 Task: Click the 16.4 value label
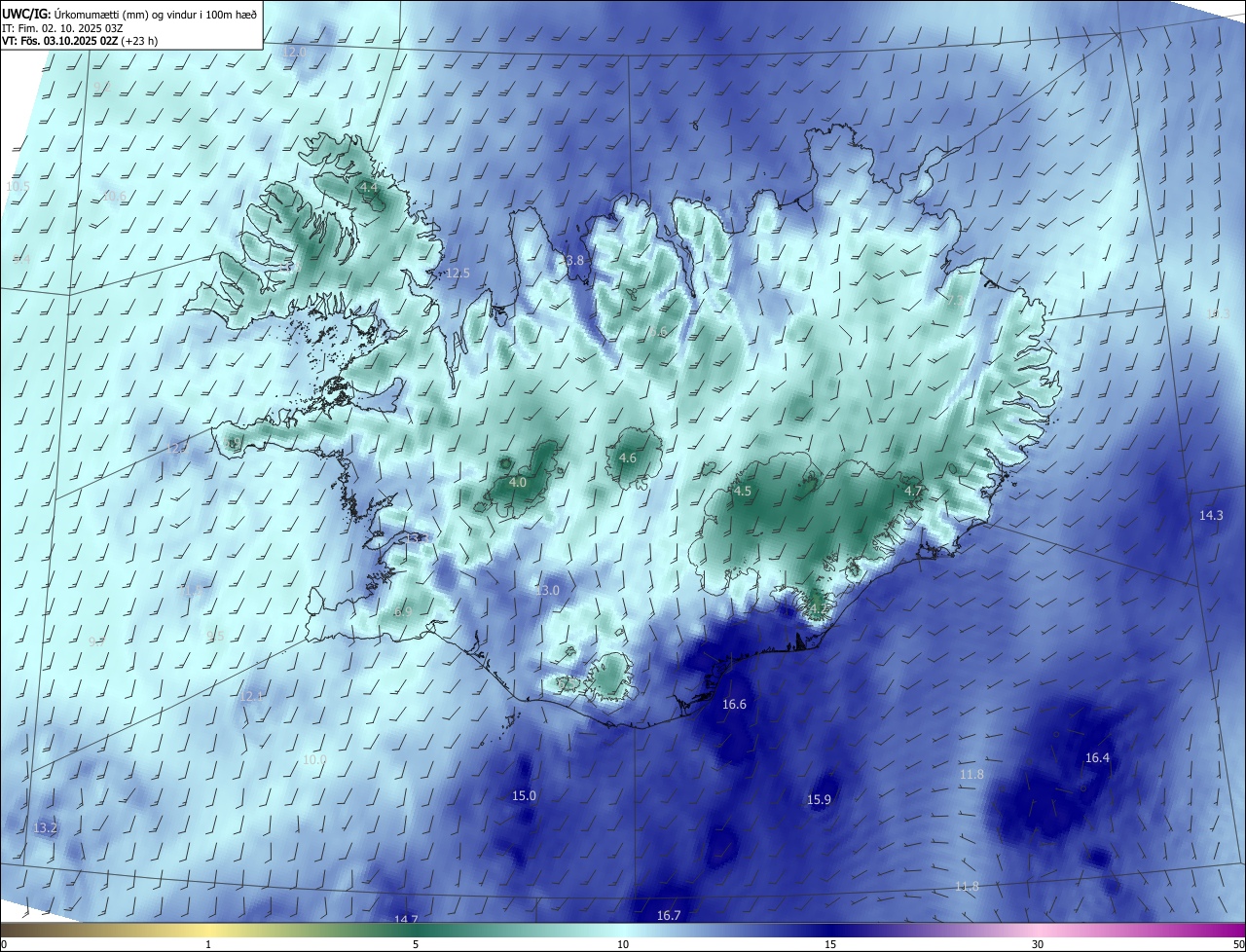pos(1097,758)
